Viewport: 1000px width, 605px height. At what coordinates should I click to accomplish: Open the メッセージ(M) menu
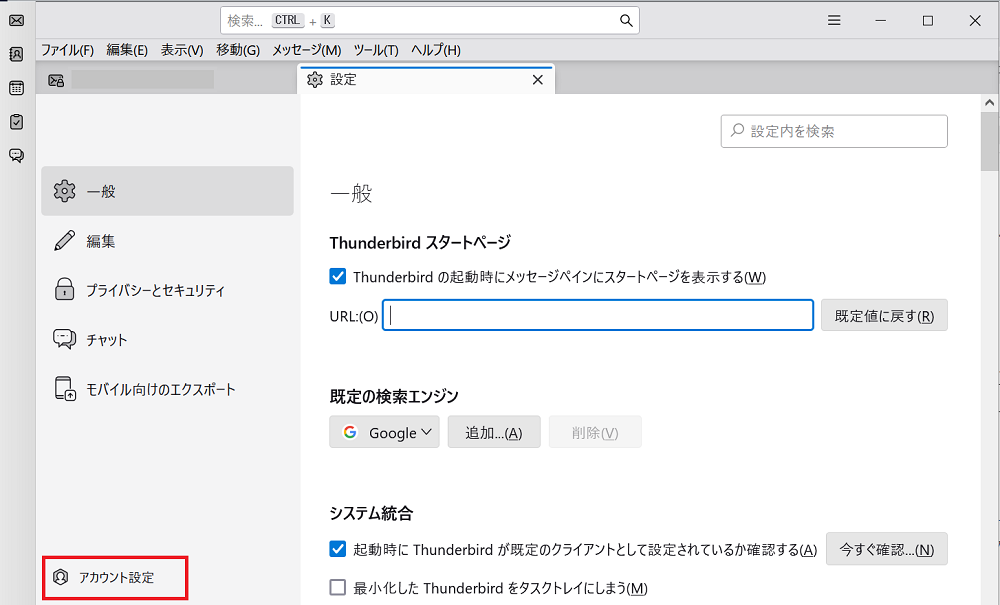[306, 50]
